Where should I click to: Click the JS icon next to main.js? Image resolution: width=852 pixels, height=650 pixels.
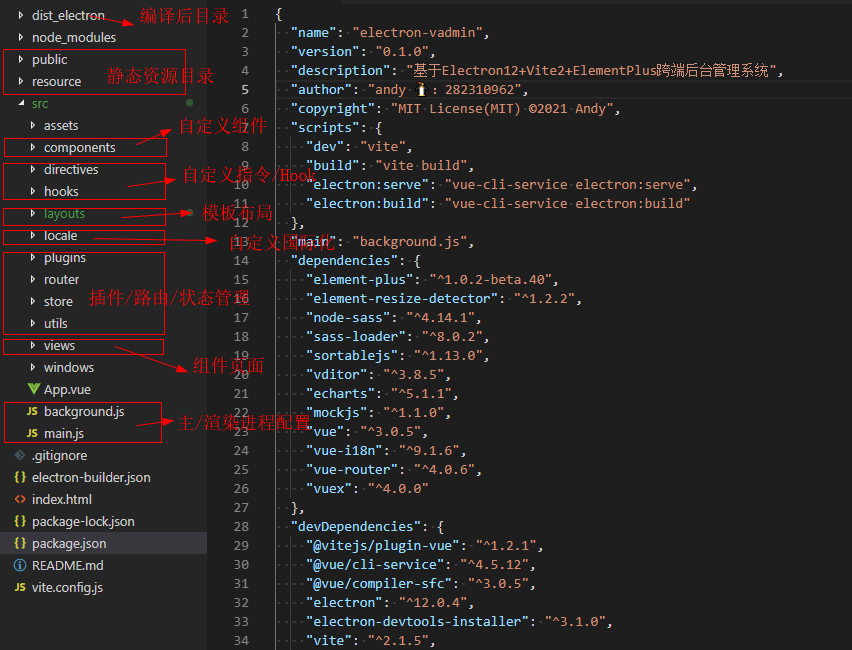coord(32,434)
